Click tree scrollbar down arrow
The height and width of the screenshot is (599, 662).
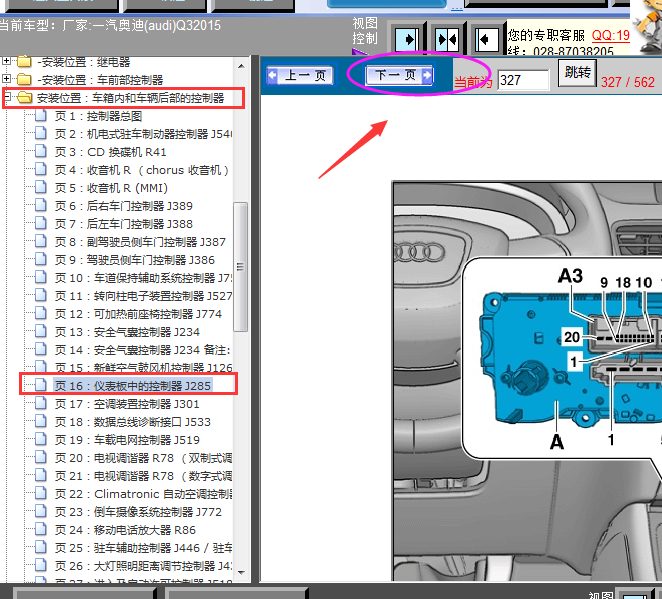(x=241, y=572)
